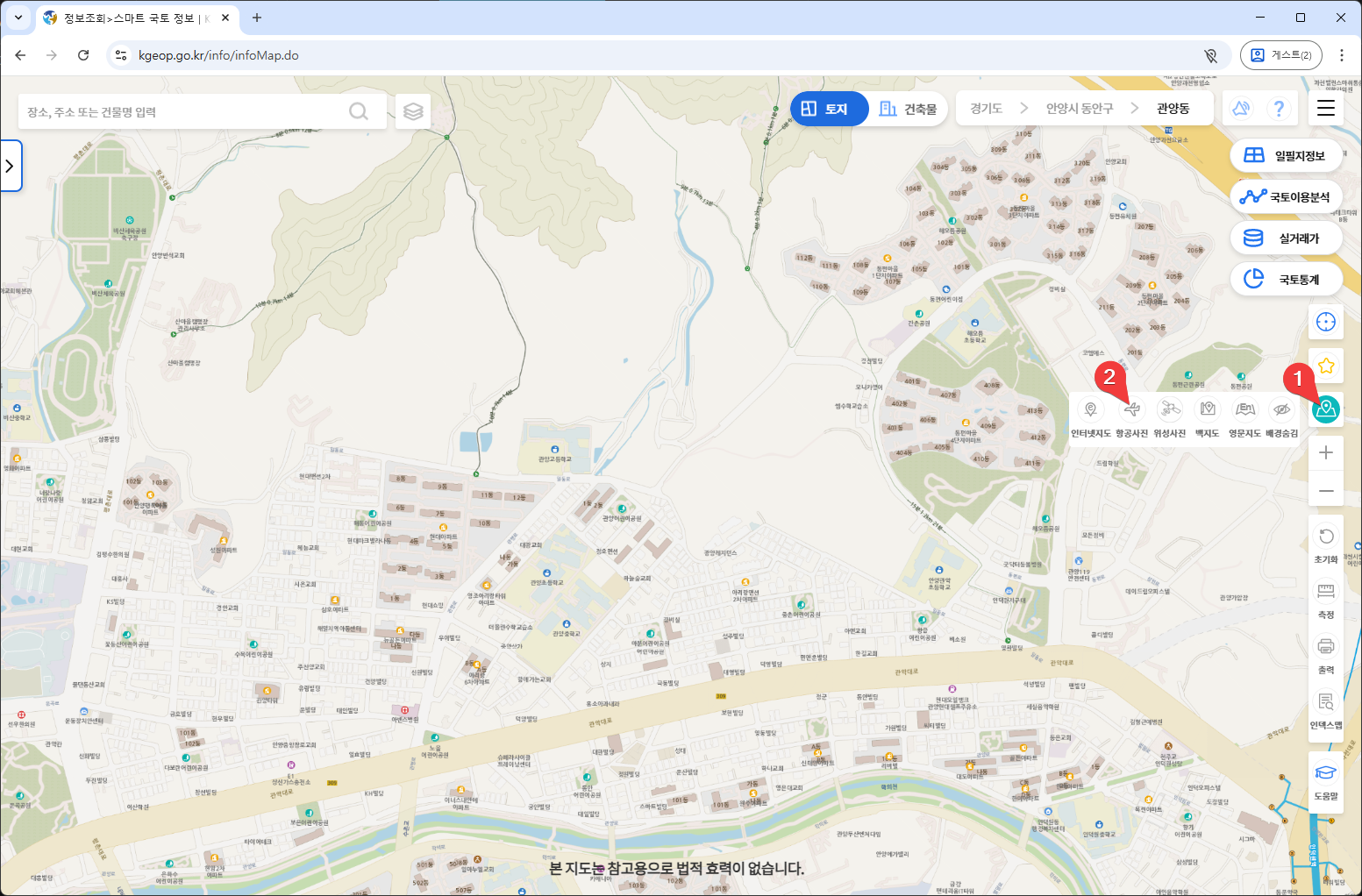Open favorites with the star icon

coord(1325,366)
